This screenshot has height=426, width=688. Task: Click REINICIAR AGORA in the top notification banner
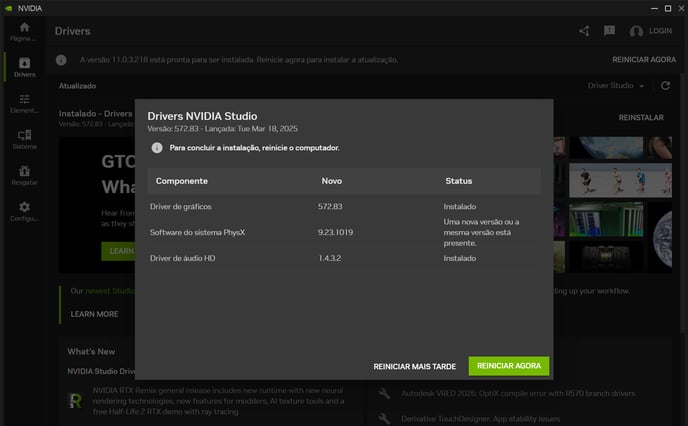coord(644,60)
